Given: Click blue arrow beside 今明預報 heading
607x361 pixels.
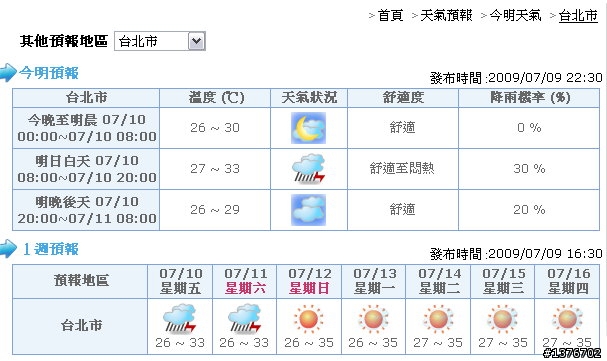Looking at the screenshot, I should click(8, 72).
